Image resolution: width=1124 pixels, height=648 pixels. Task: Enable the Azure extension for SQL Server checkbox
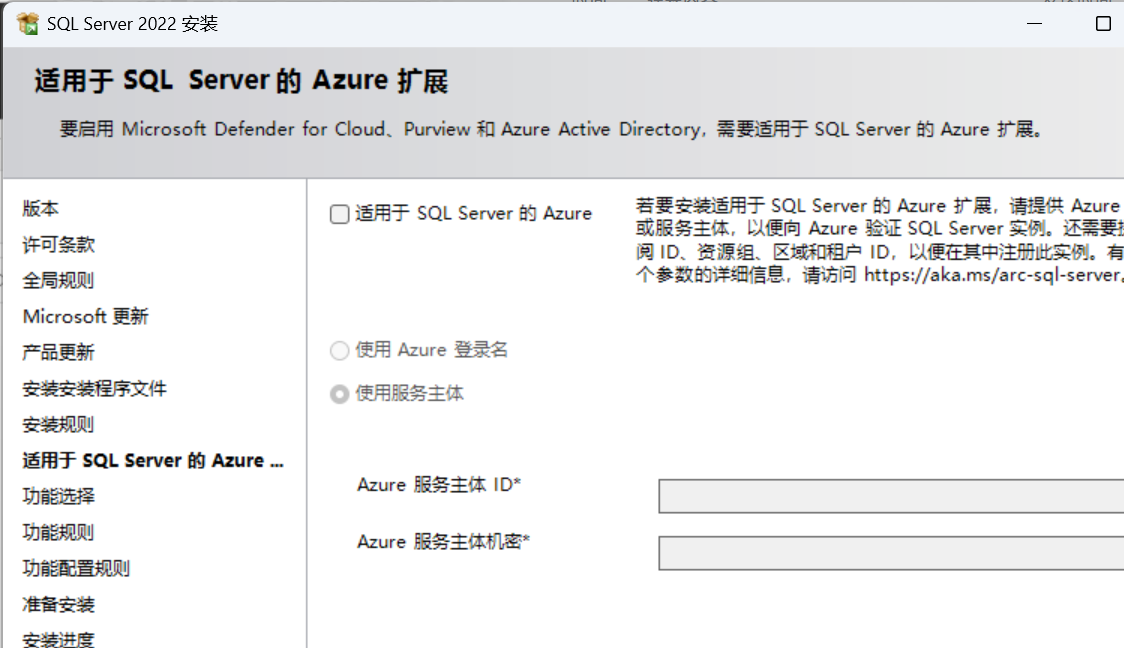pyautogui.click(x=340, y=214)
